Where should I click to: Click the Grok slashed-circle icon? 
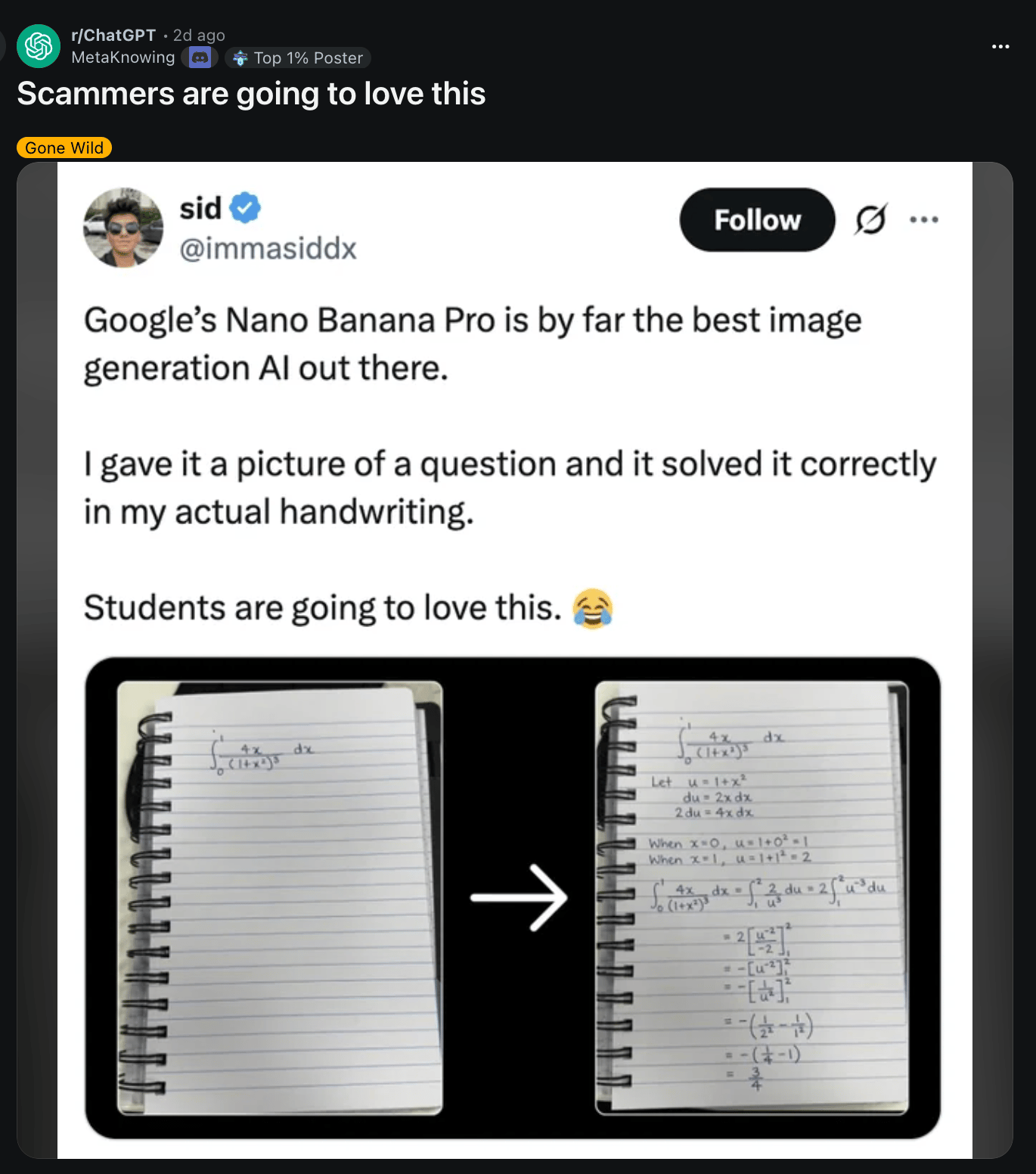[x=870, y=220]
